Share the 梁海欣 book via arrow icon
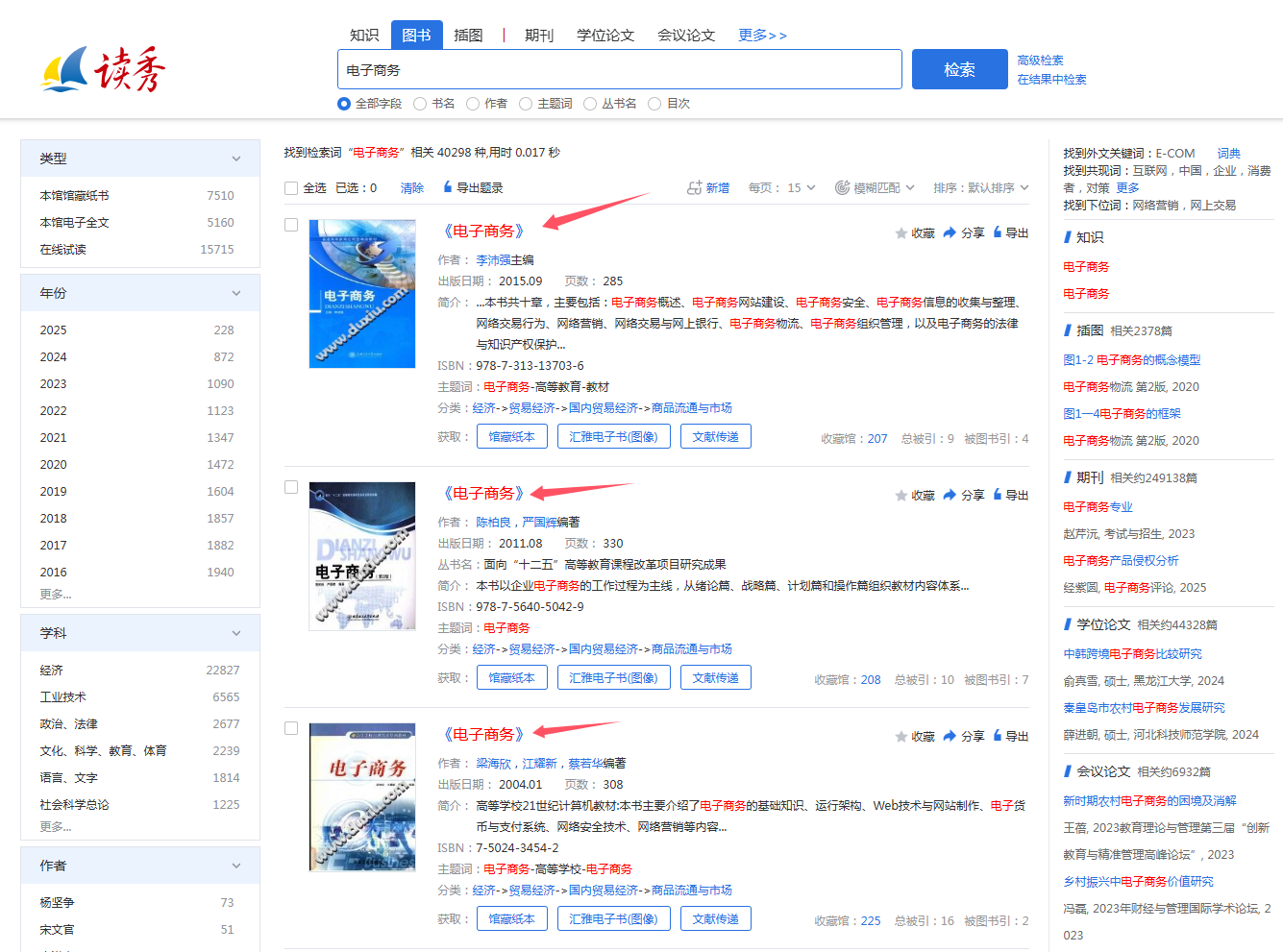The image size is (1283, 952). point(950,737)
